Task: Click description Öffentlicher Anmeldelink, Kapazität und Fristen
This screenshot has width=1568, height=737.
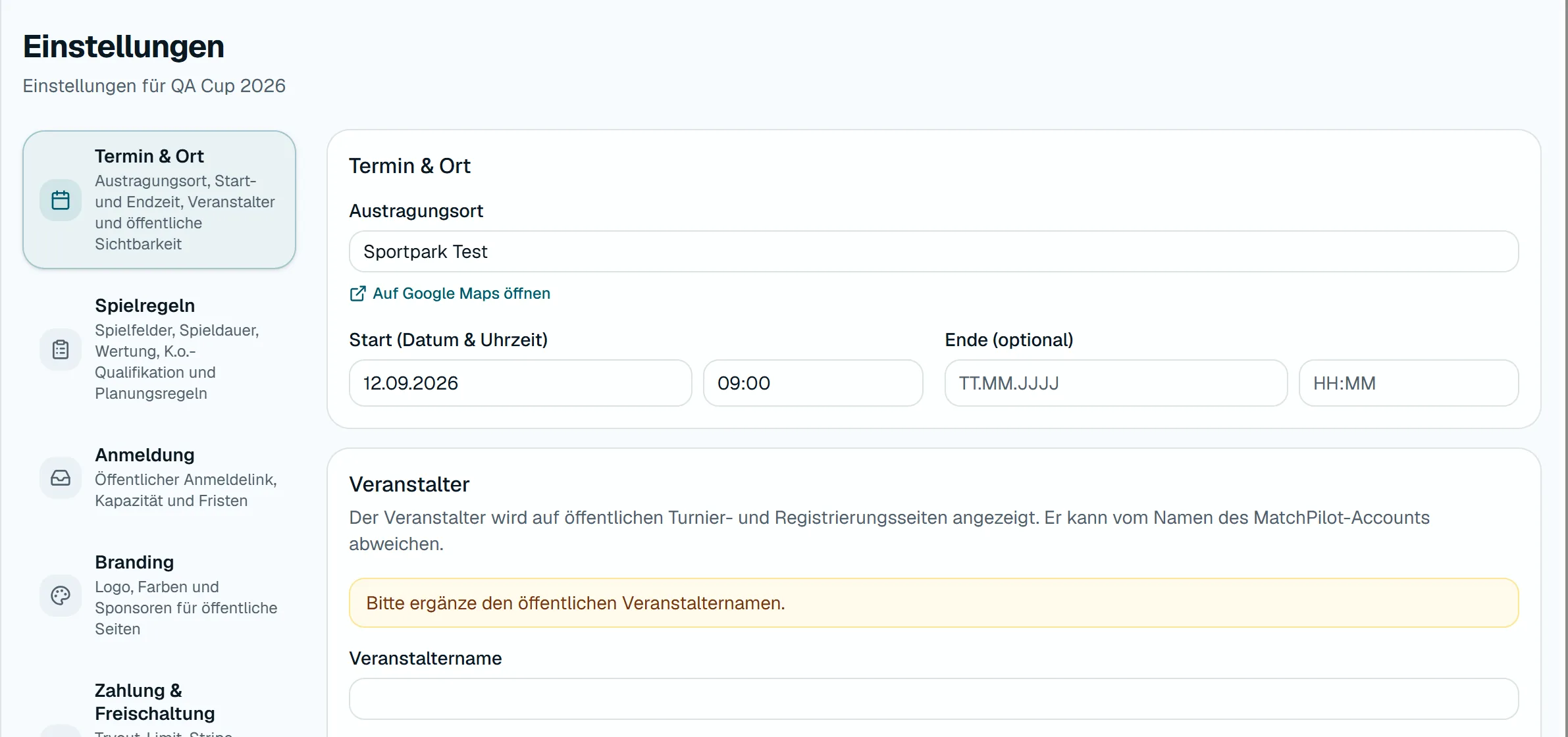Action: pos(186,490)
